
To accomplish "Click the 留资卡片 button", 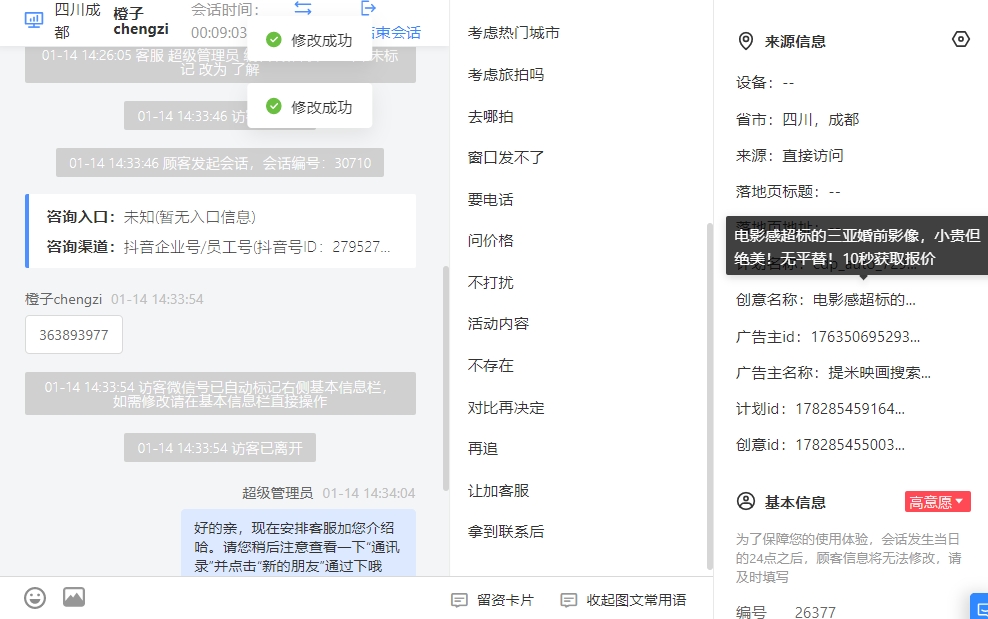I will pyautogui.click(x=493, y=600).
